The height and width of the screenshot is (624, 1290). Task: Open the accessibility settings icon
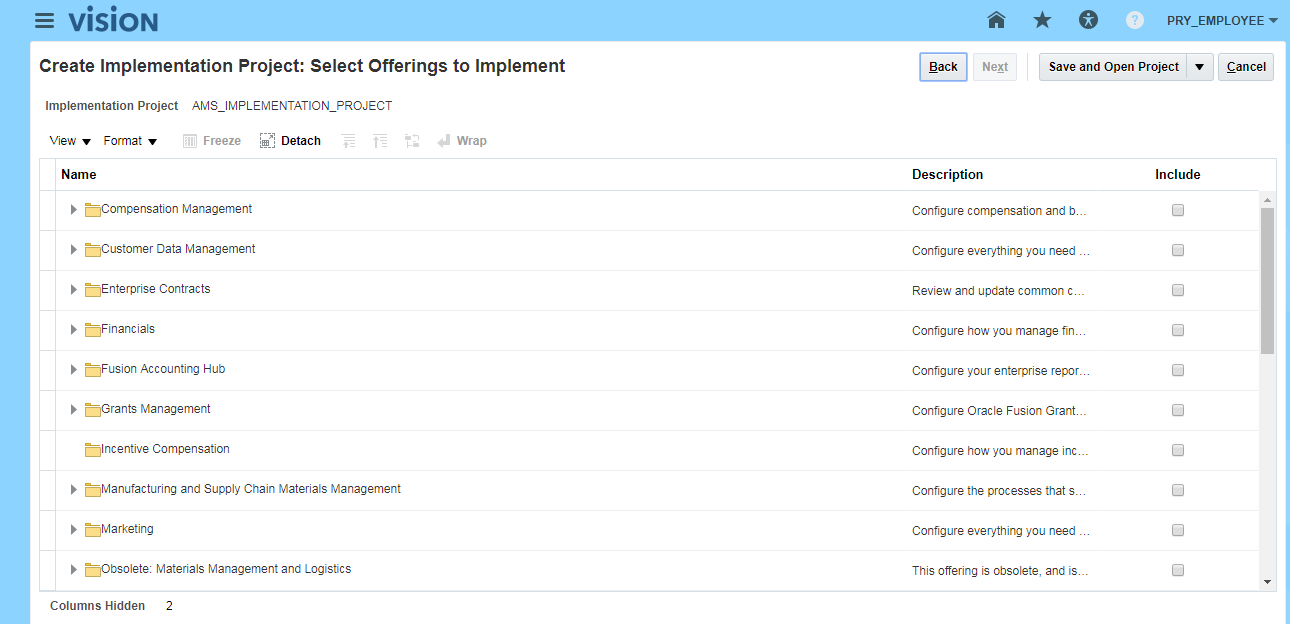click(1088, 20)
